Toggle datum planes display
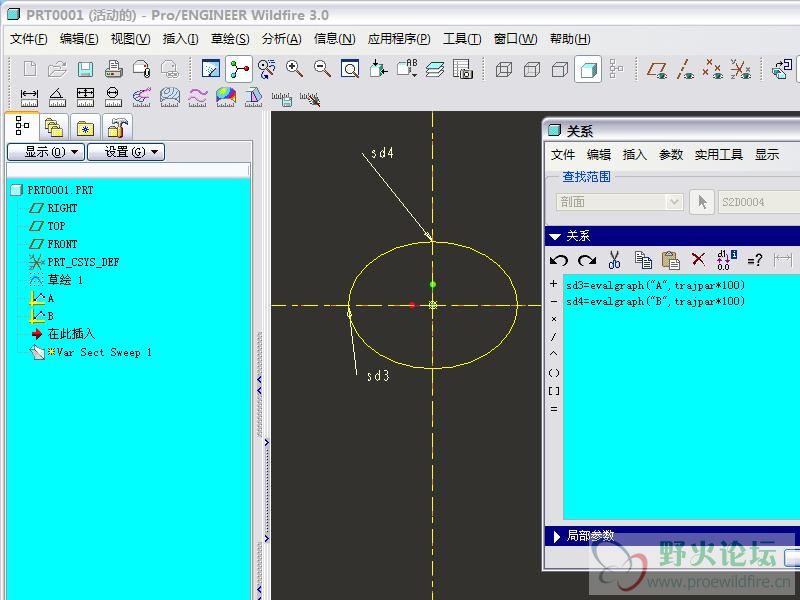 click(657, 69)
